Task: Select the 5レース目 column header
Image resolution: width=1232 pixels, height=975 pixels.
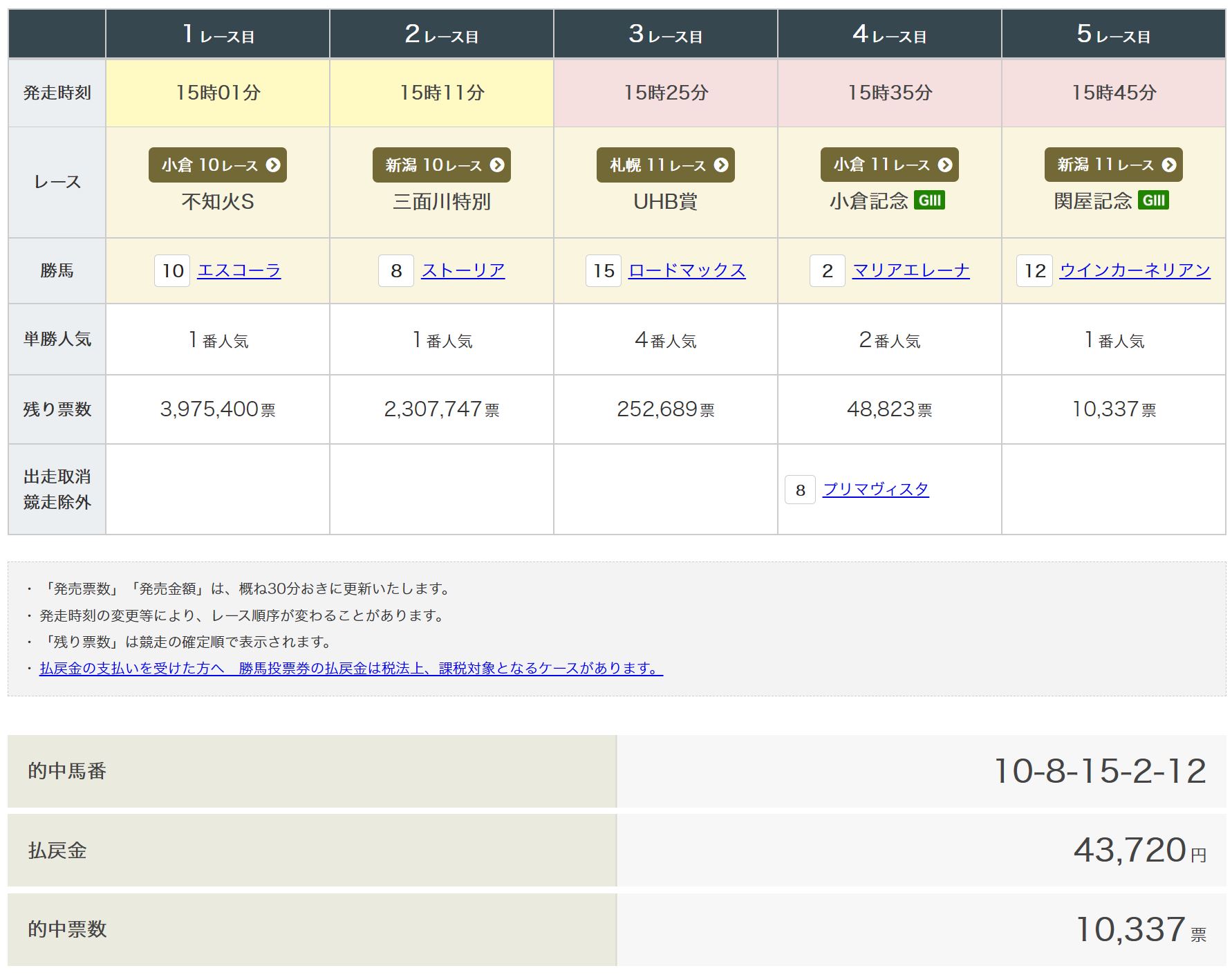Action: [1113, 34]
